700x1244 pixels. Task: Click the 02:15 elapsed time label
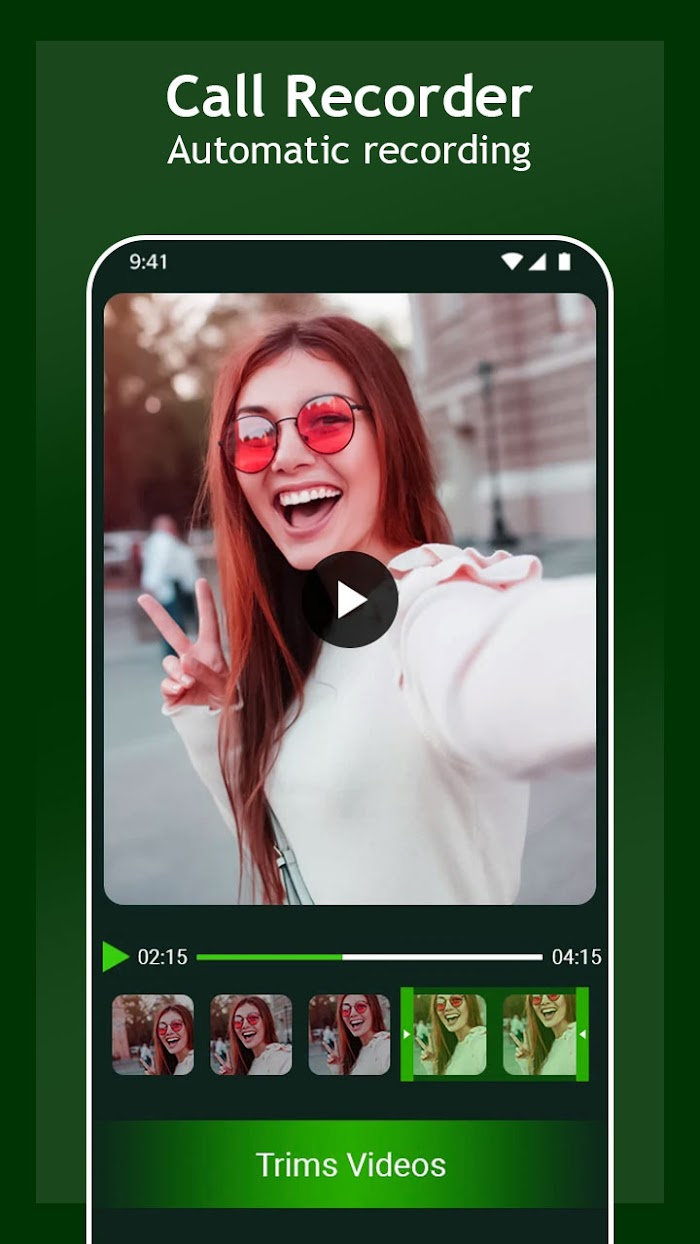[x=162, y=957]
